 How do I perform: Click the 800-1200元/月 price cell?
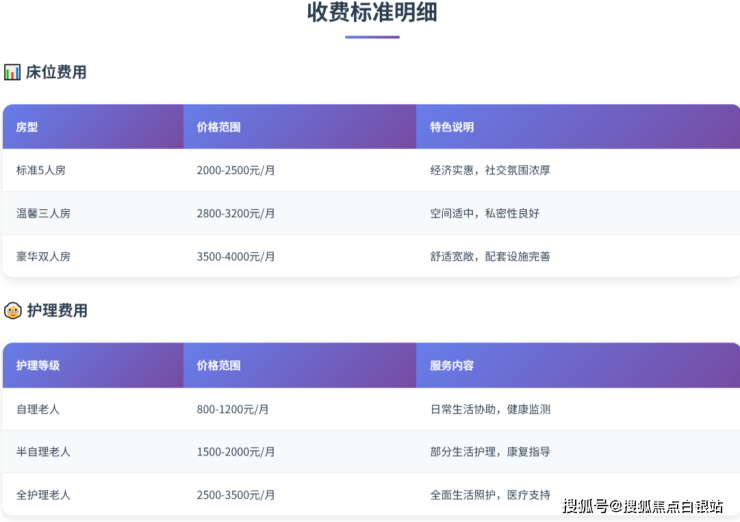pos(233,409)
